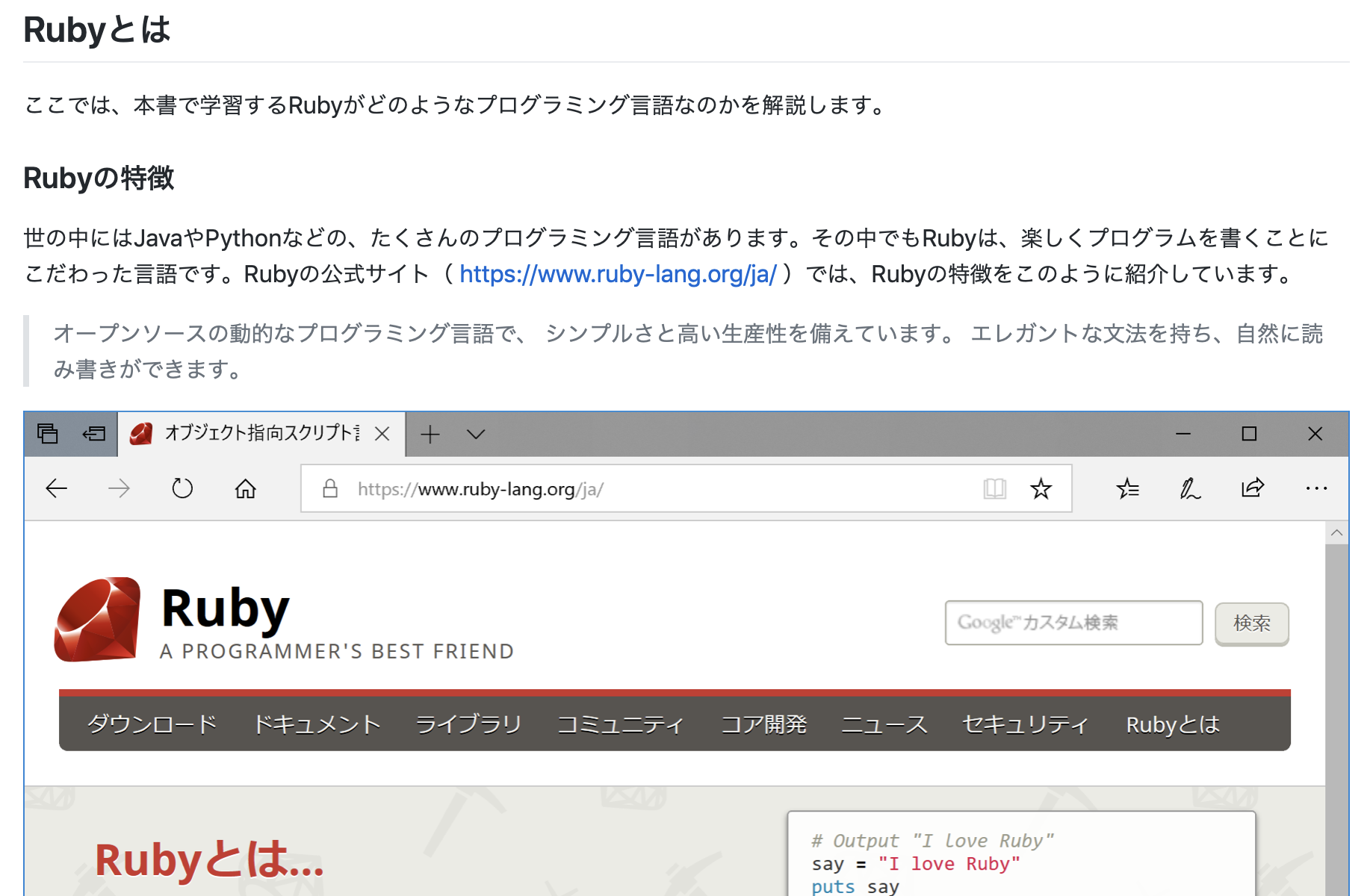Open the ドキュメント menu item

[x=317, y=724]
